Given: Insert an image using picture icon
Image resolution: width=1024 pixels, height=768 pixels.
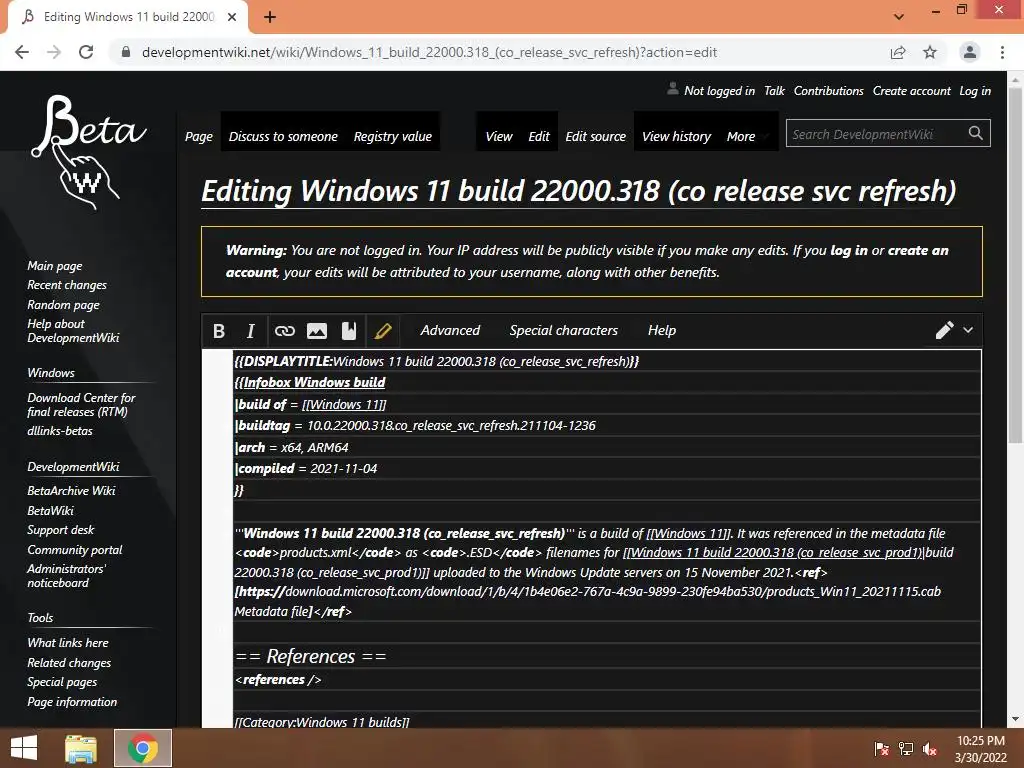Looking at the screenshot, I should click(x=317, y=331).
